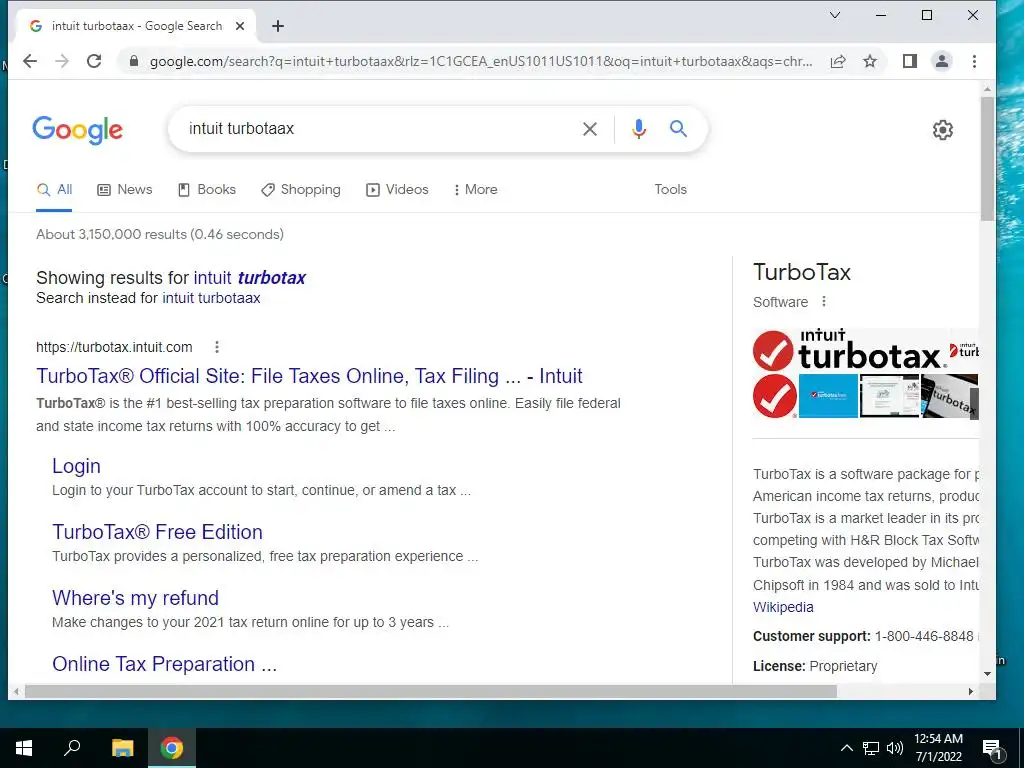1024x768 pixels.
Task: Click the browser forward arrow
Action: coord(62,61)
